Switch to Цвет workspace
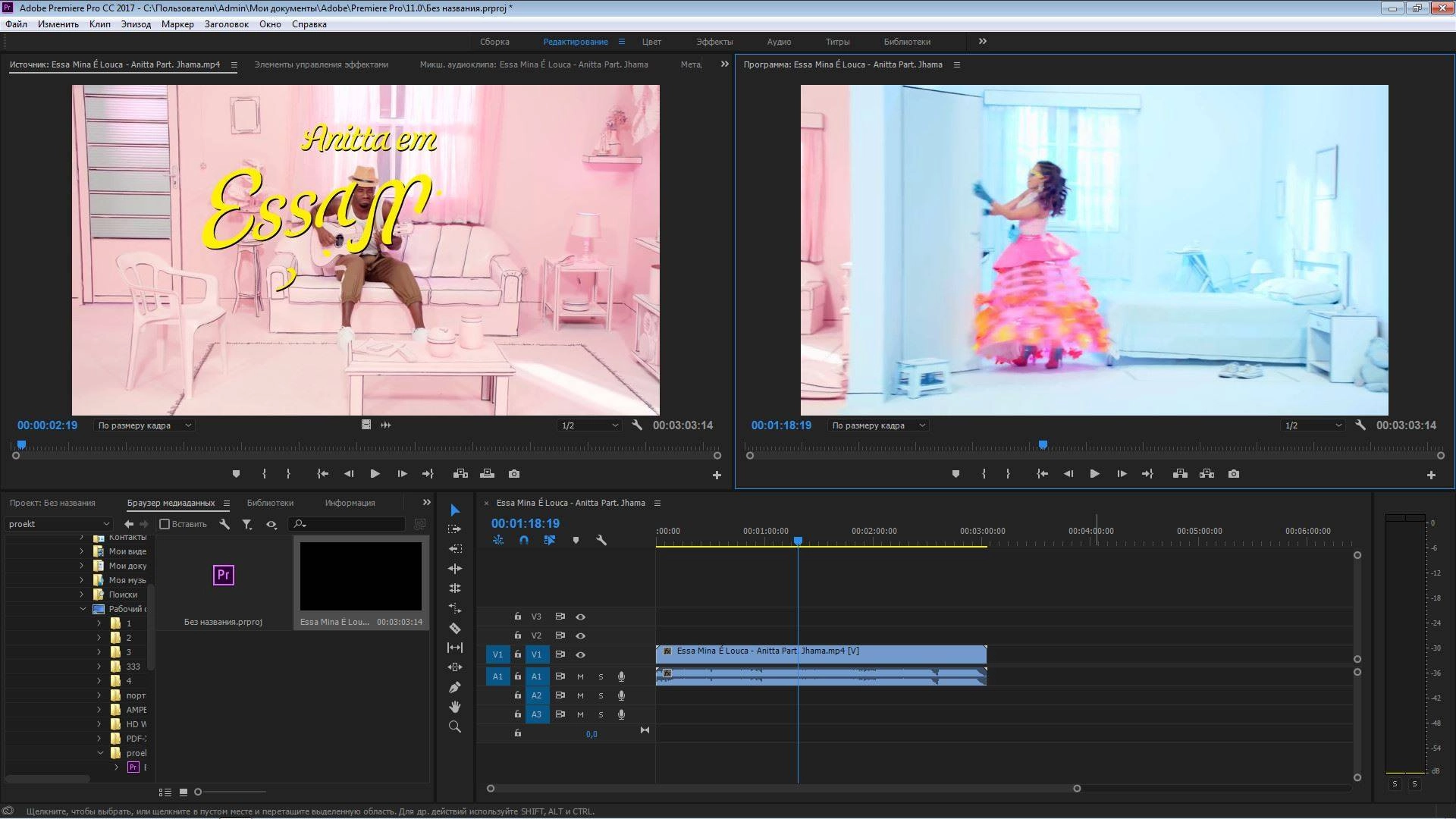 click(651, 42)
